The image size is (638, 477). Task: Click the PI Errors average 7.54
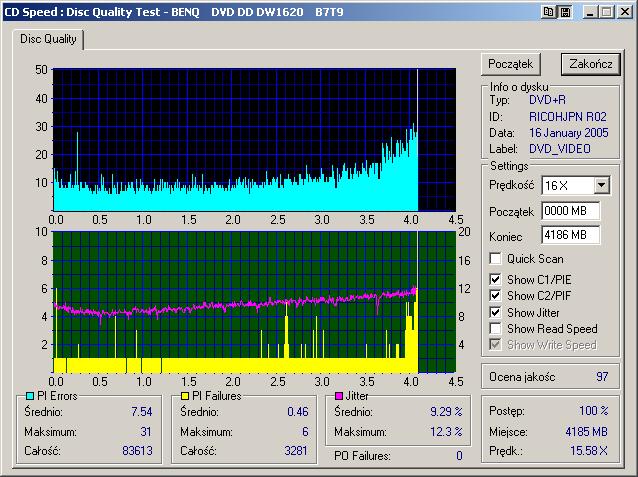point(142,411)
